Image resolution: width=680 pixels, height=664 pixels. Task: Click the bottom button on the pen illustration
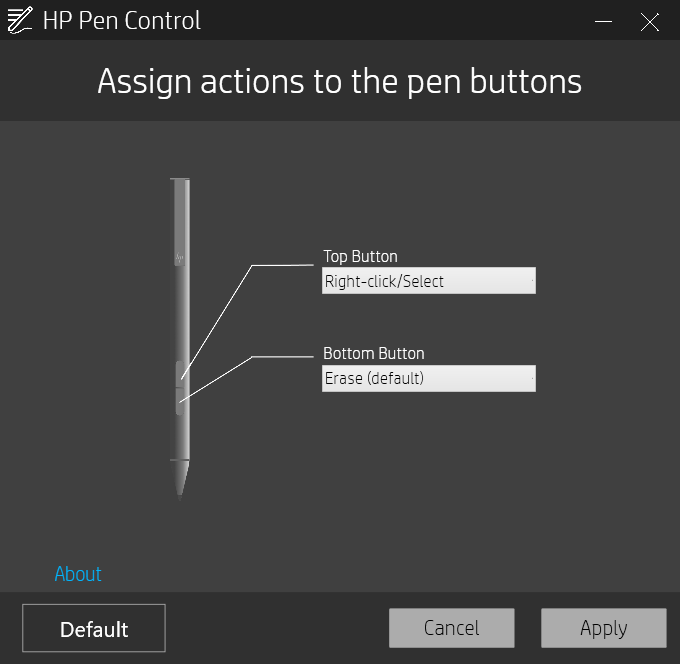(179, 401)
